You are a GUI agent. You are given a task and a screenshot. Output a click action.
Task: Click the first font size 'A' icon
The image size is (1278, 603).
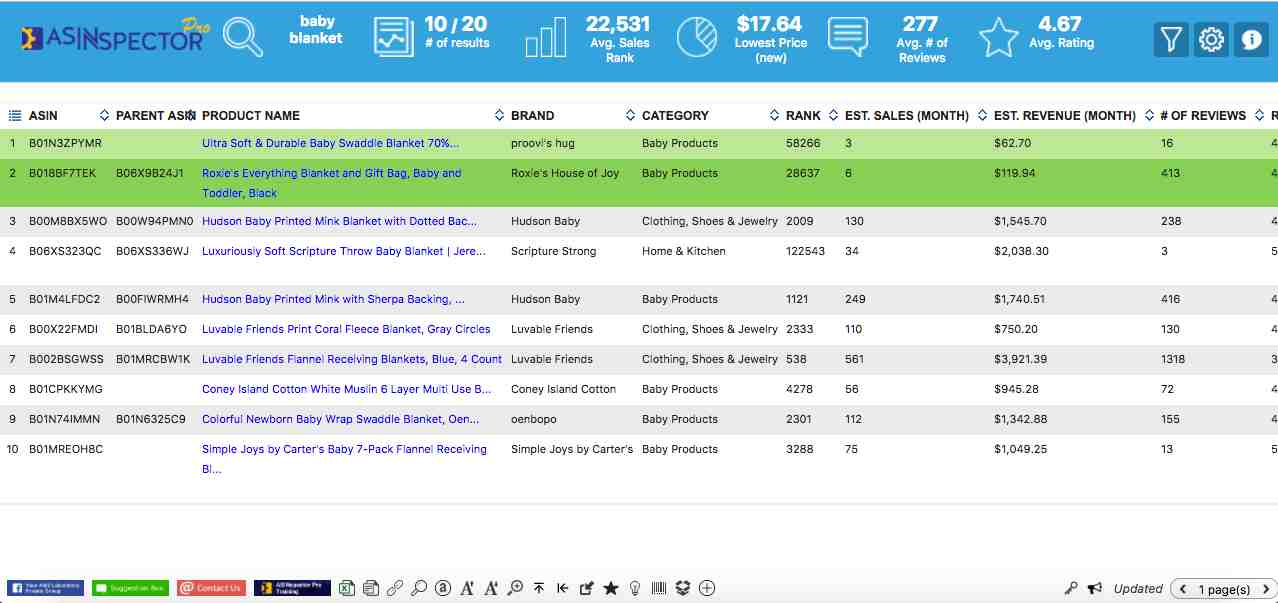point(467,588)
